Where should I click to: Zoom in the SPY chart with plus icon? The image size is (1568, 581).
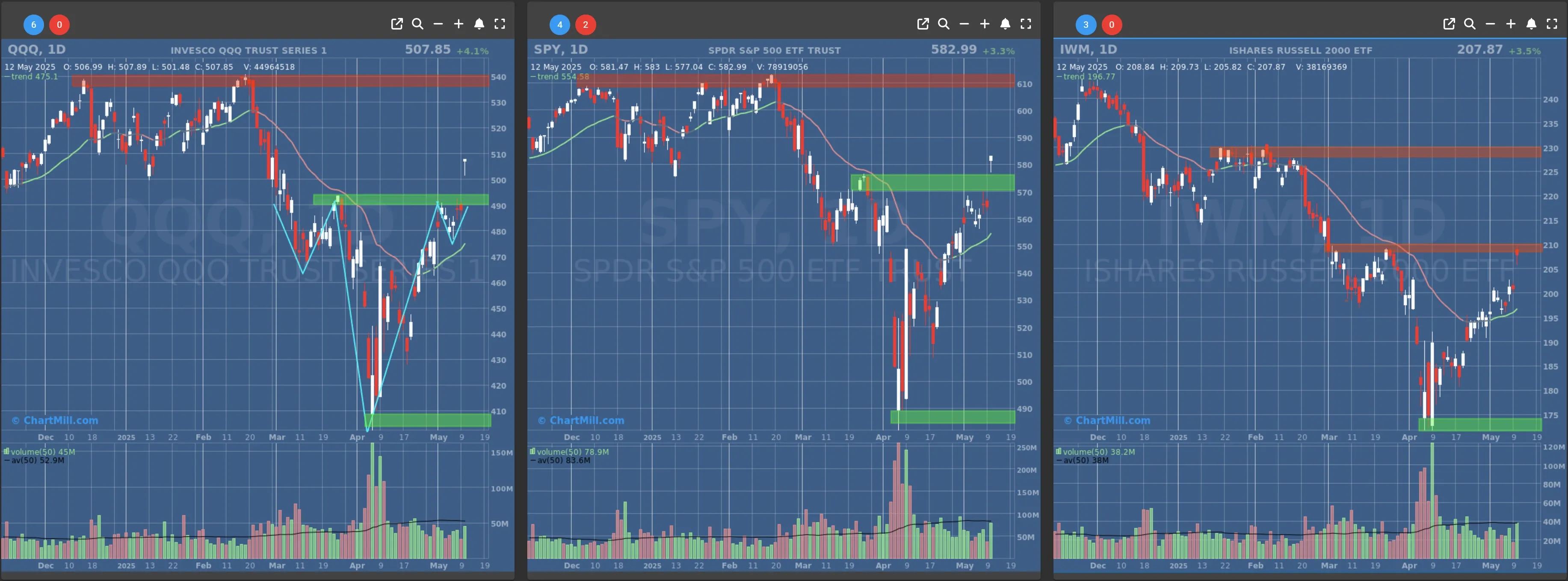(985, 24)
